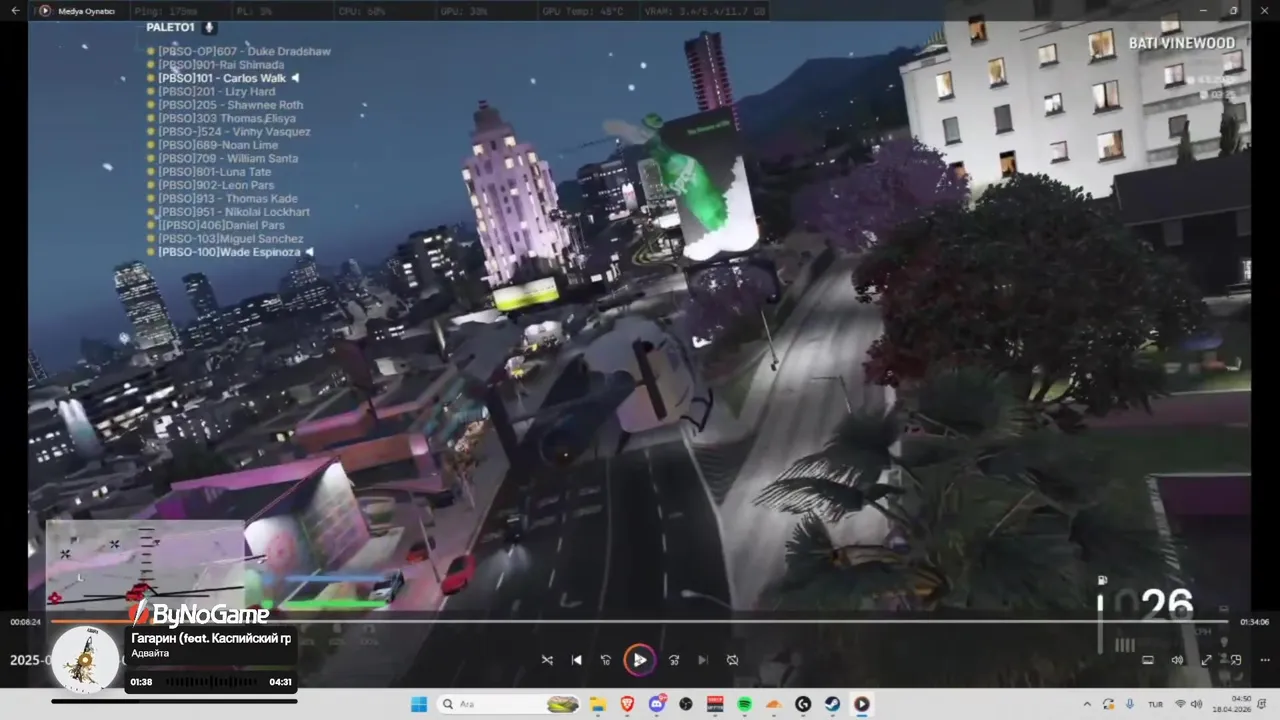Open the black circular app after Discord
Viewport: 1280px width, 720px height.
coord(686,704)
